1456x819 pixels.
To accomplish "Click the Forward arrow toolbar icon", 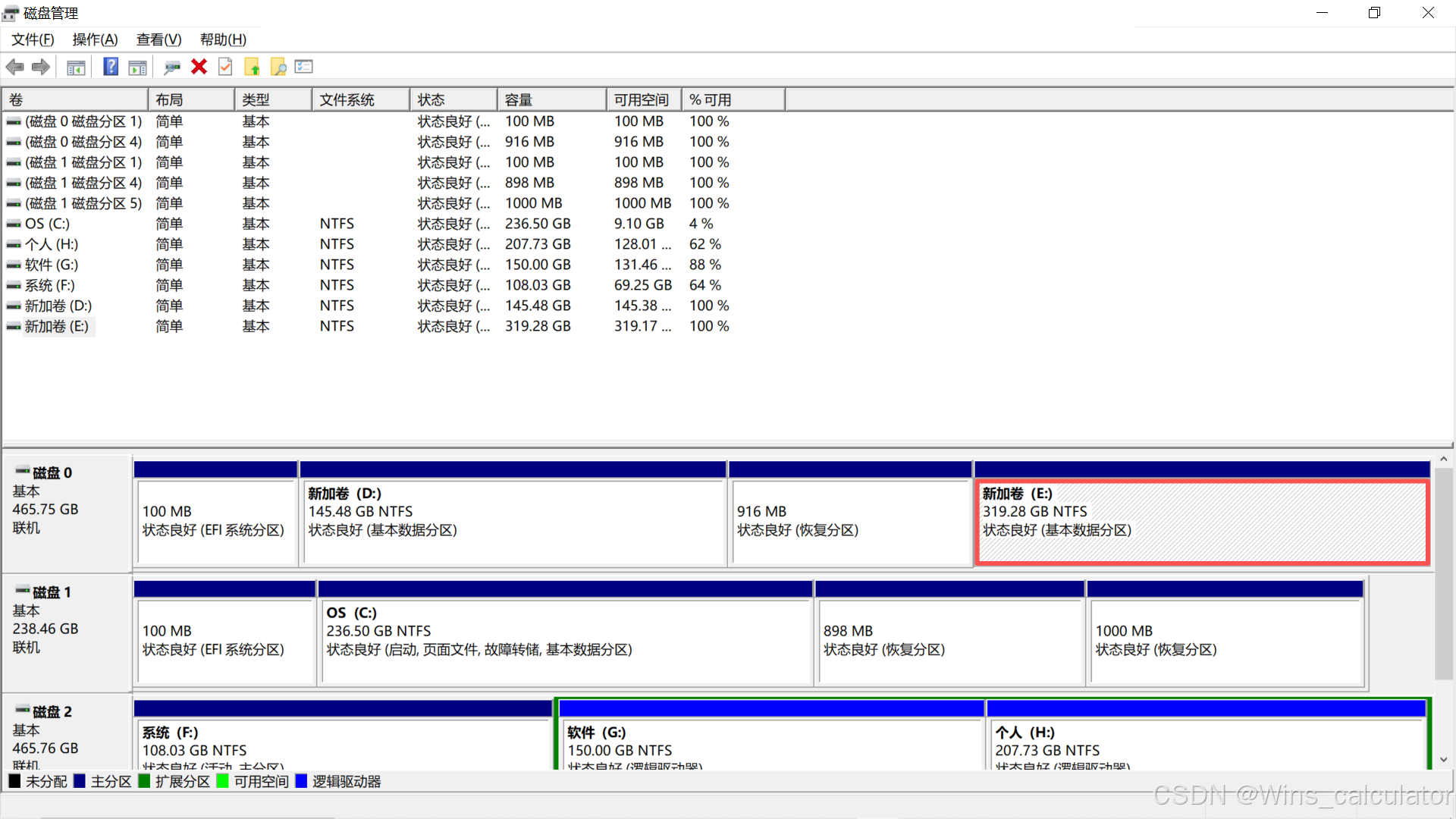I will [x=41, y=67].
